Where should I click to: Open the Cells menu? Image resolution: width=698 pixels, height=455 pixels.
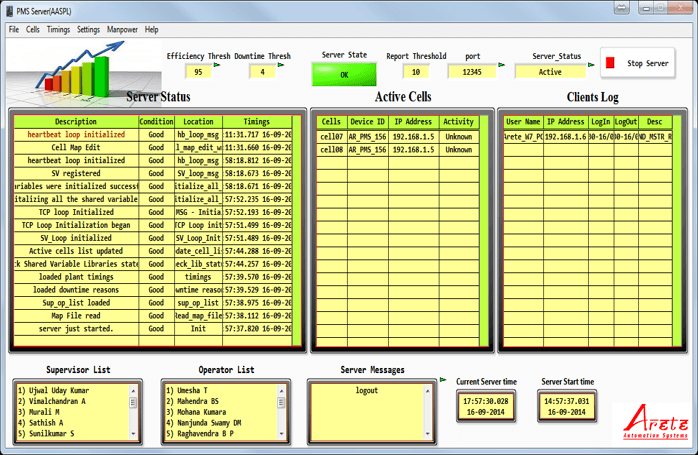tap(32, 29)
